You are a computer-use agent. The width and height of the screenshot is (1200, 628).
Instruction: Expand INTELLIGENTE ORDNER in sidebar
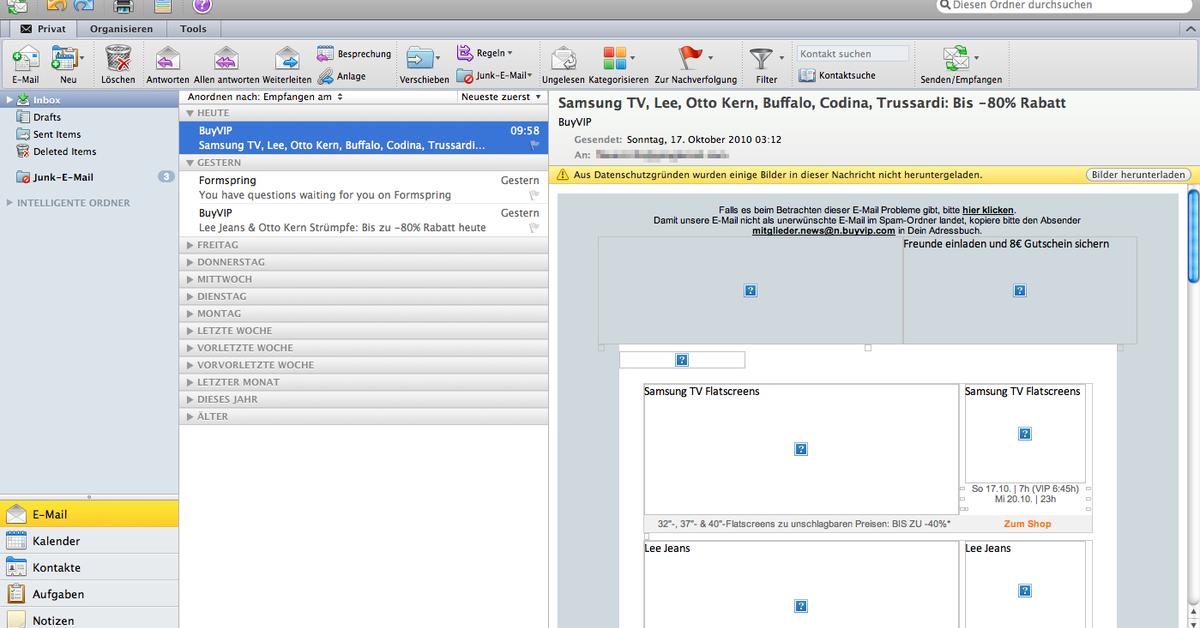[10, 203]
